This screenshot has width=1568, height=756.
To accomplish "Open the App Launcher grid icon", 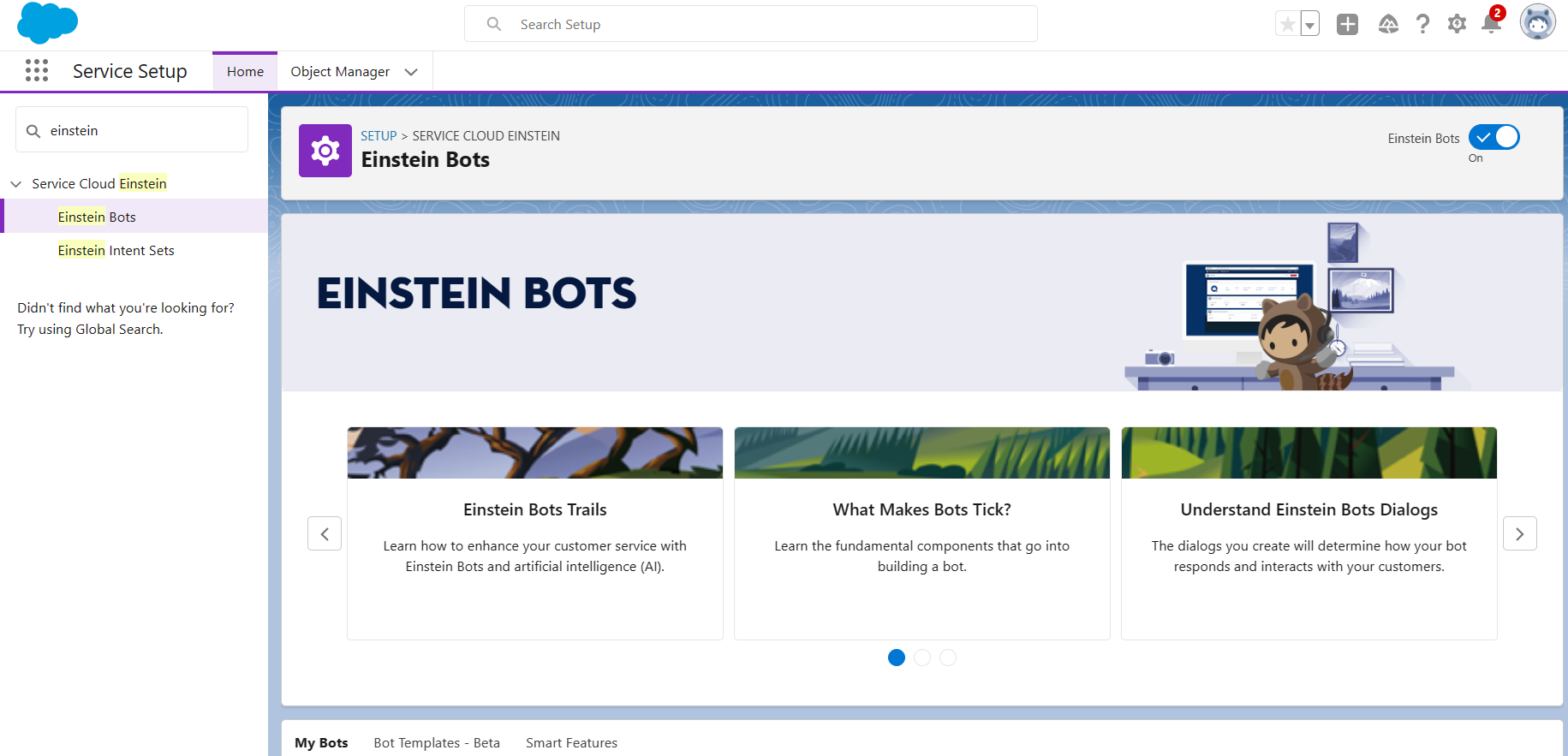I will click(37, 71).
